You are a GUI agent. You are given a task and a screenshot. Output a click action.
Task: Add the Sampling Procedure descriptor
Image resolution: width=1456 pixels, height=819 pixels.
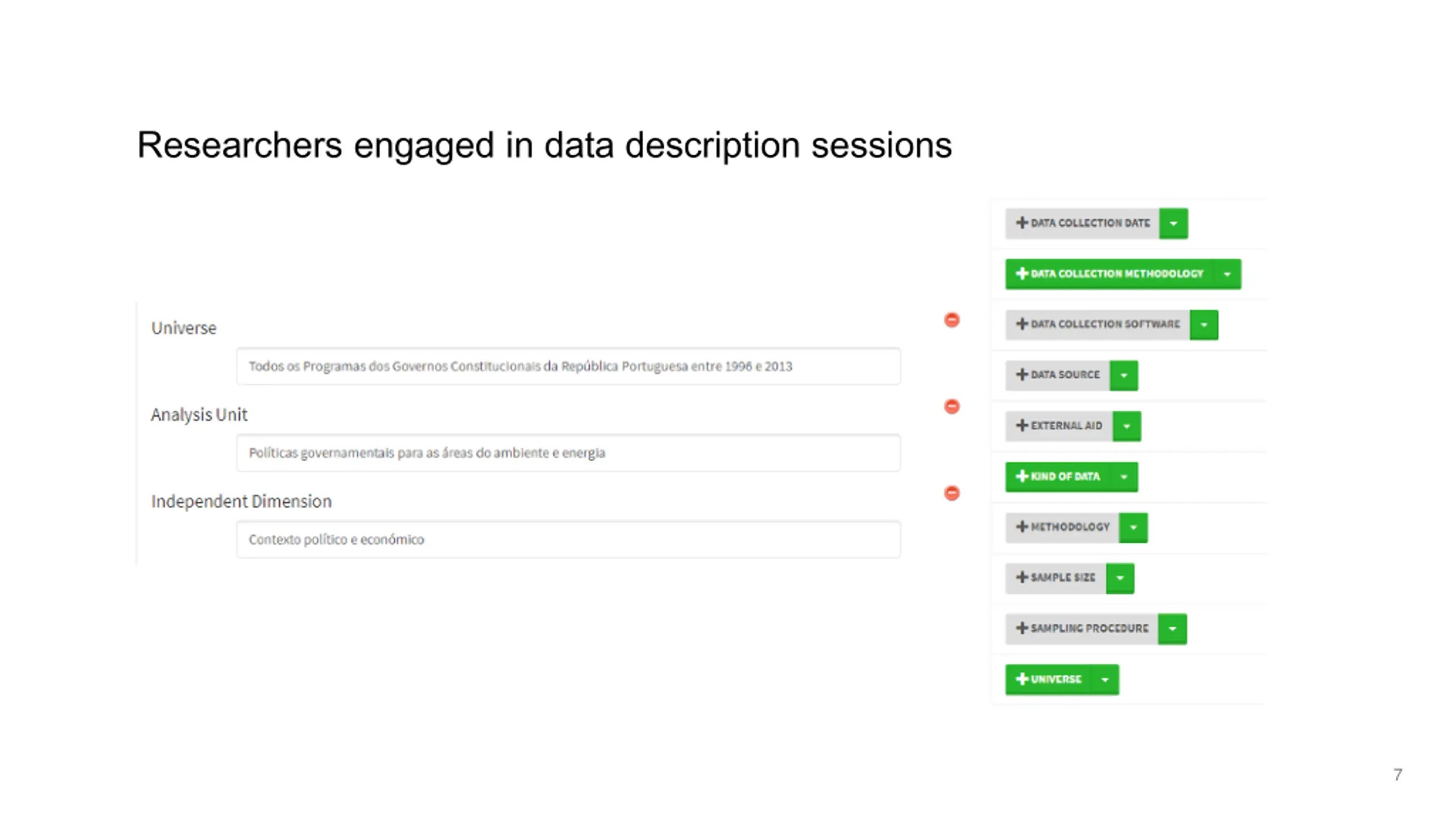1081,628
